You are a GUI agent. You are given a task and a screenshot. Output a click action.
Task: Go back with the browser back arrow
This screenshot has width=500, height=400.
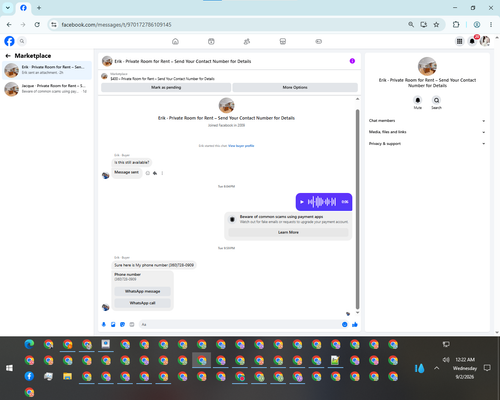tap(9, 25)
